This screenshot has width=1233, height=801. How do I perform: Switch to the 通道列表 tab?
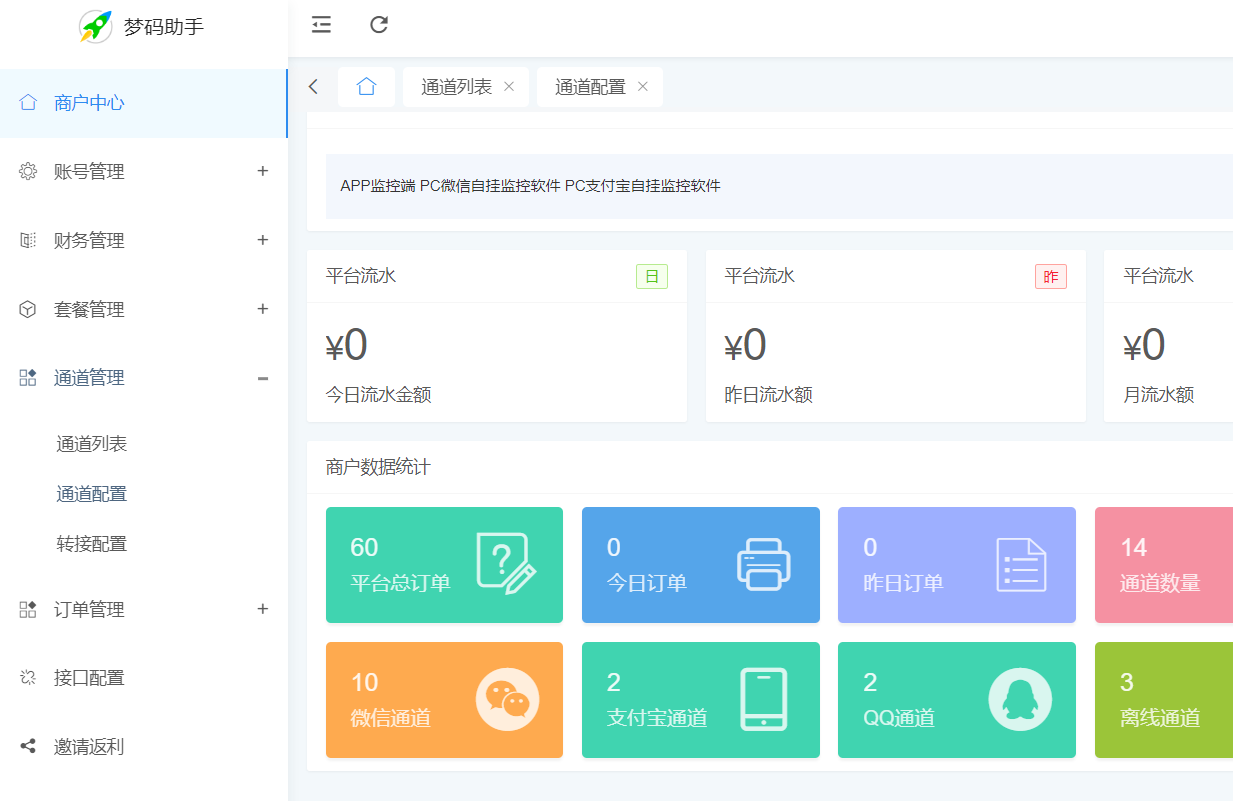tap(457, 87)
